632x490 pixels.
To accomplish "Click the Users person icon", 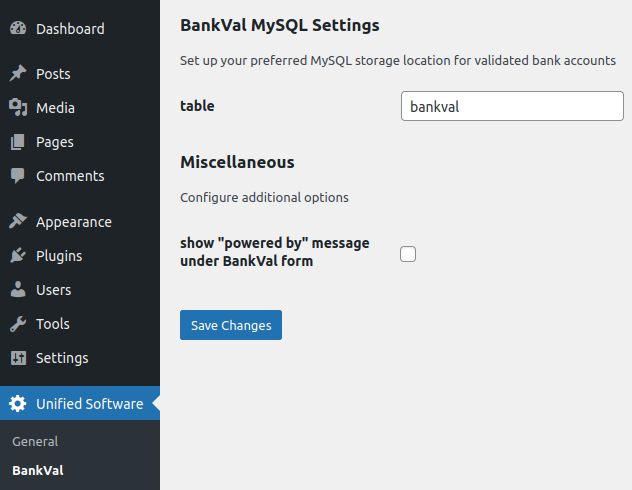I will pyautogui.click(x=18, y=289).
